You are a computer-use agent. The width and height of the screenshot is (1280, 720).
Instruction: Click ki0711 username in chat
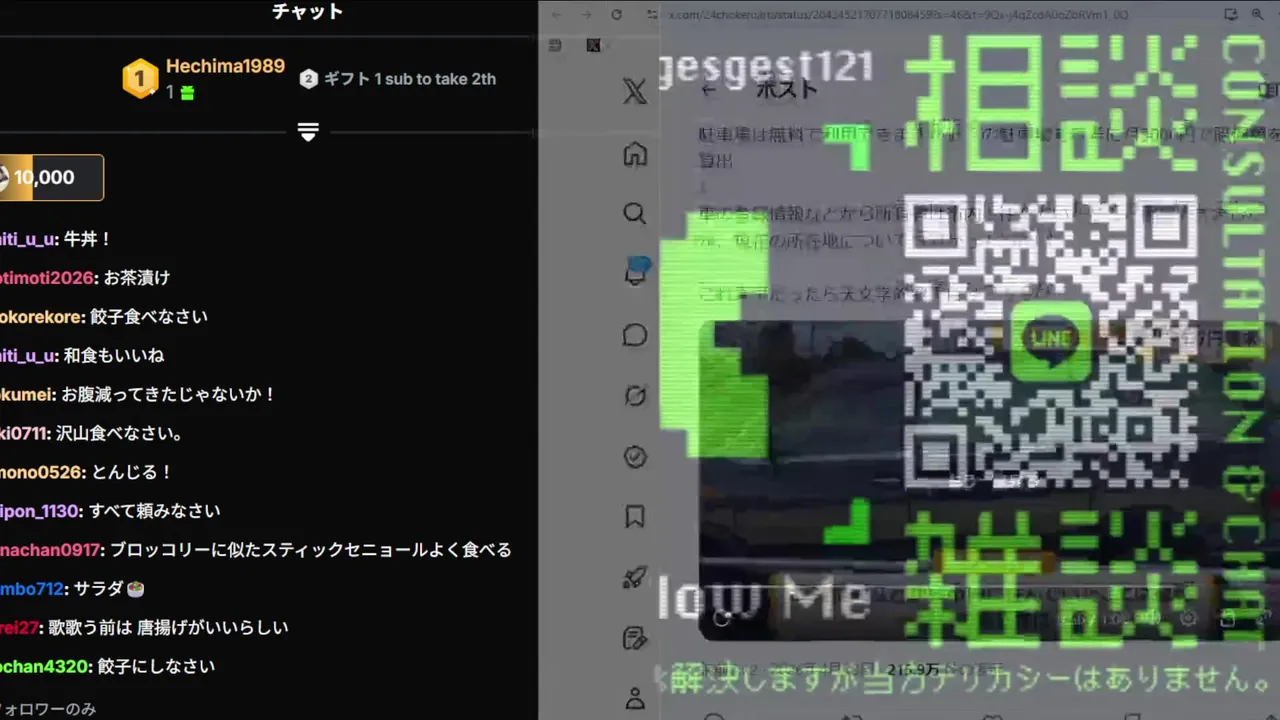pyautogui.click(x=22, y=434)
